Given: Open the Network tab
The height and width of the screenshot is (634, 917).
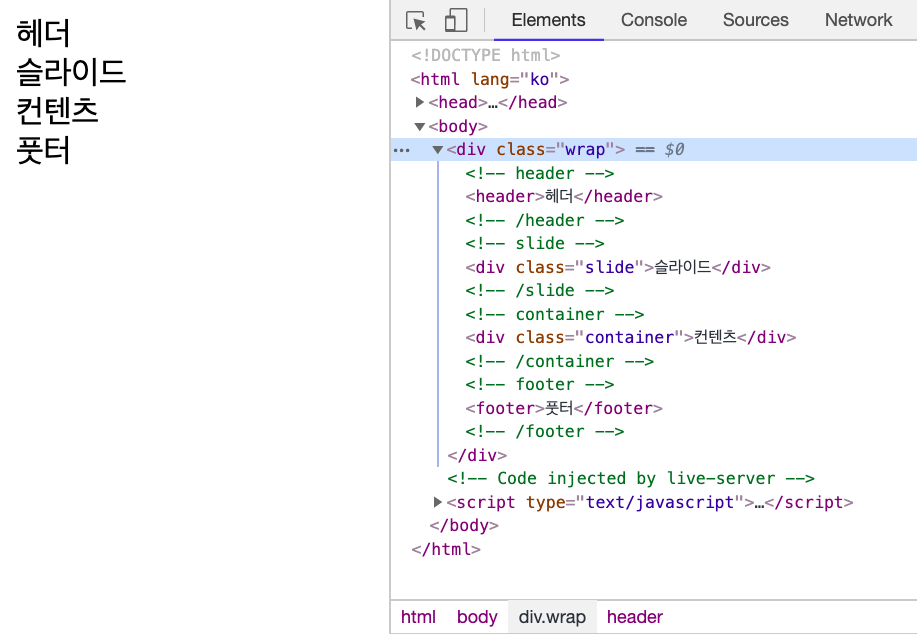Looking at the screenshot, I should click(859, 20).
